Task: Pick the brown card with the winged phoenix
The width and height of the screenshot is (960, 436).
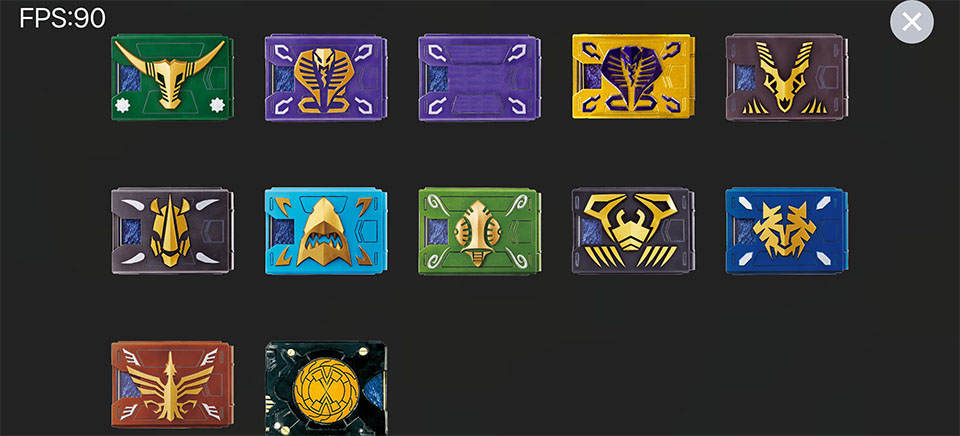Action: (172, 385)
